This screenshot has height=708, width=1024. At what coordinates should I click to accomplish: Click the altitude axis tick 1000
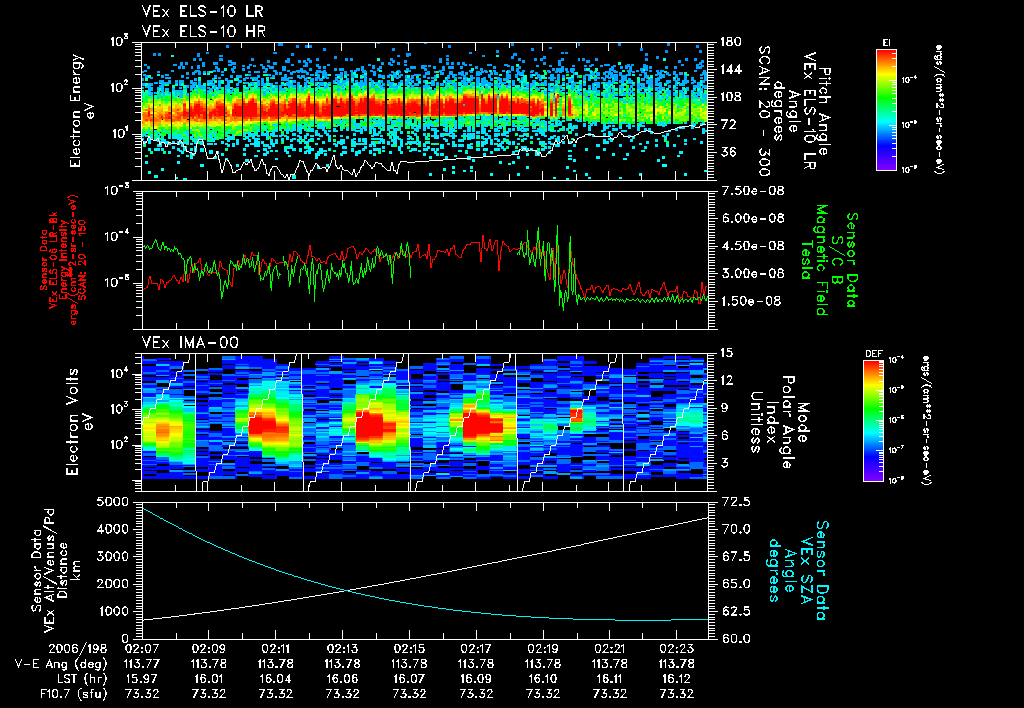click(x=114, y=611)
